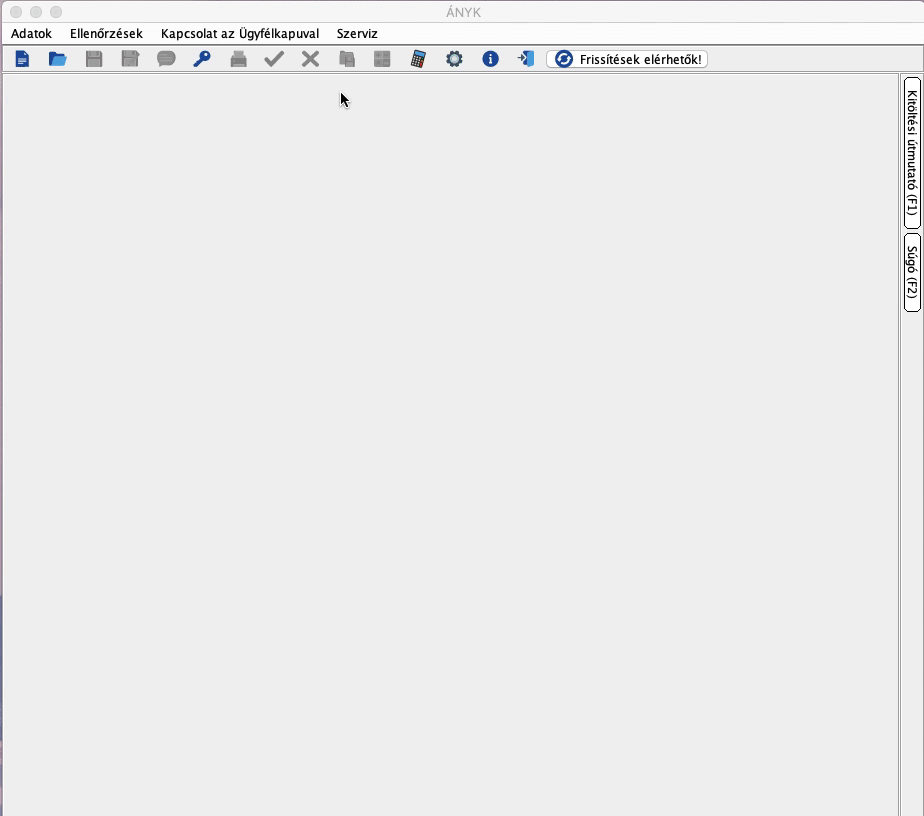The height and width of the screenshot is (816, 924).
Task: Click the blue info icon
Action: (490, 59)
